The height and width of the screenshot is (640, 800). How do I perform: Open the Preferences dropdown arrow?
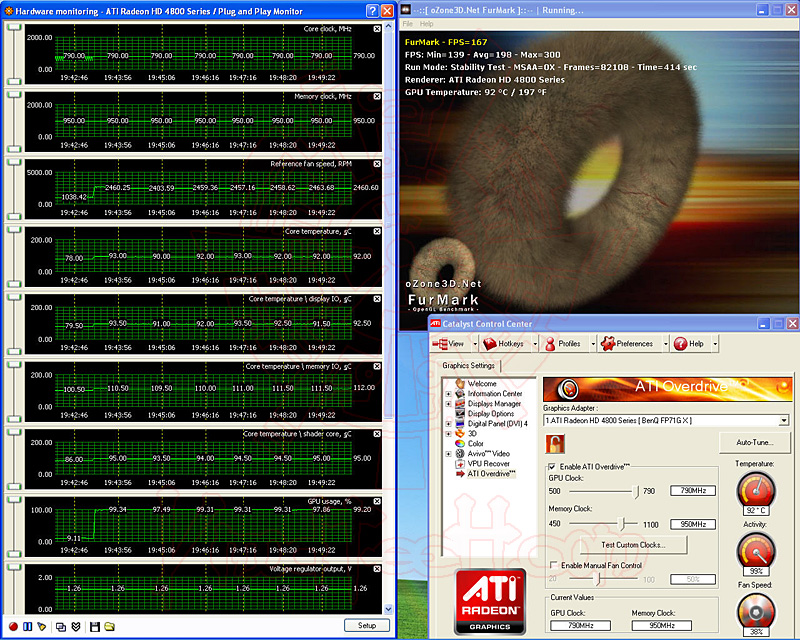(x=665, y=344)
